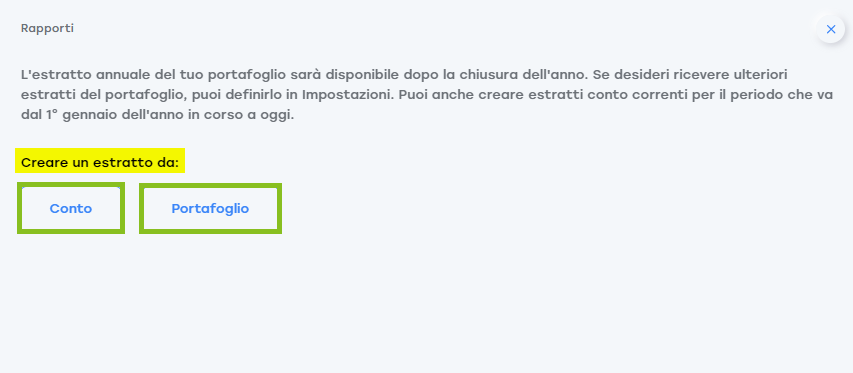853x373 pixels.
Task: Dismiss the reports panel using the round close button
Action: point(830,29)
